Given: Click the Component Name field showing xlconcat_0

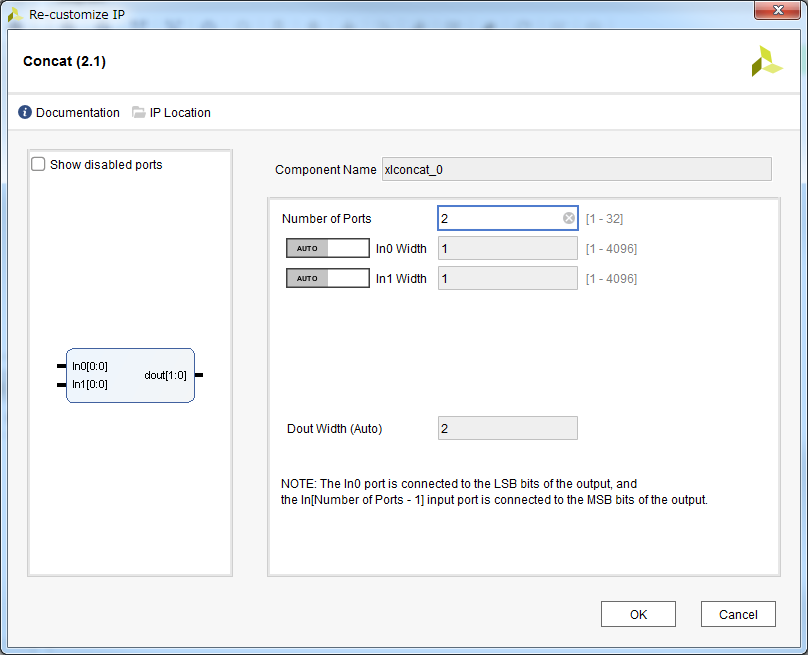Looking at the screenshot, I should (576, 169).
